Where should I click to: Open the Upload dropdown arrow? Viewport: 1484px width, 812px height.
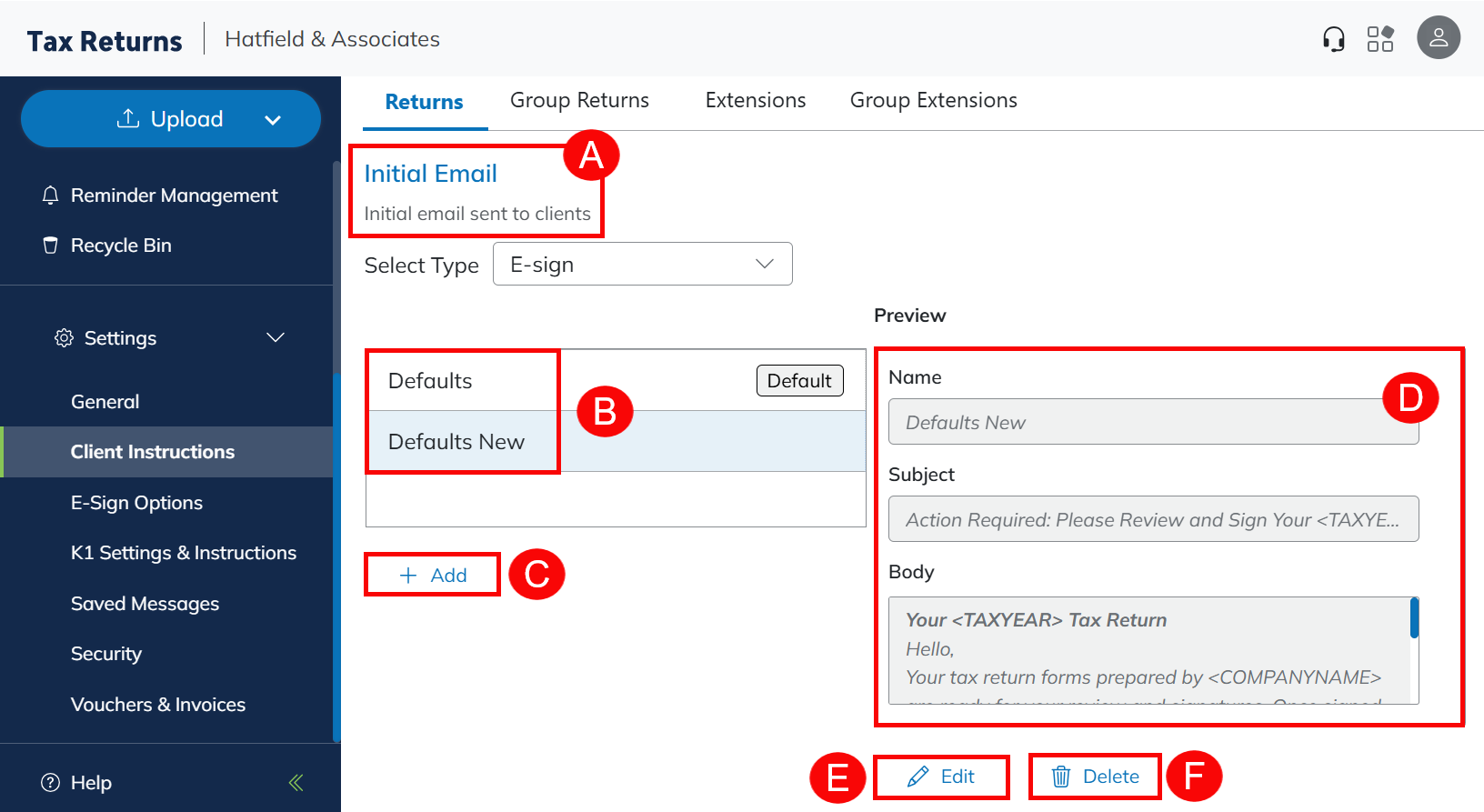point(272,120)
